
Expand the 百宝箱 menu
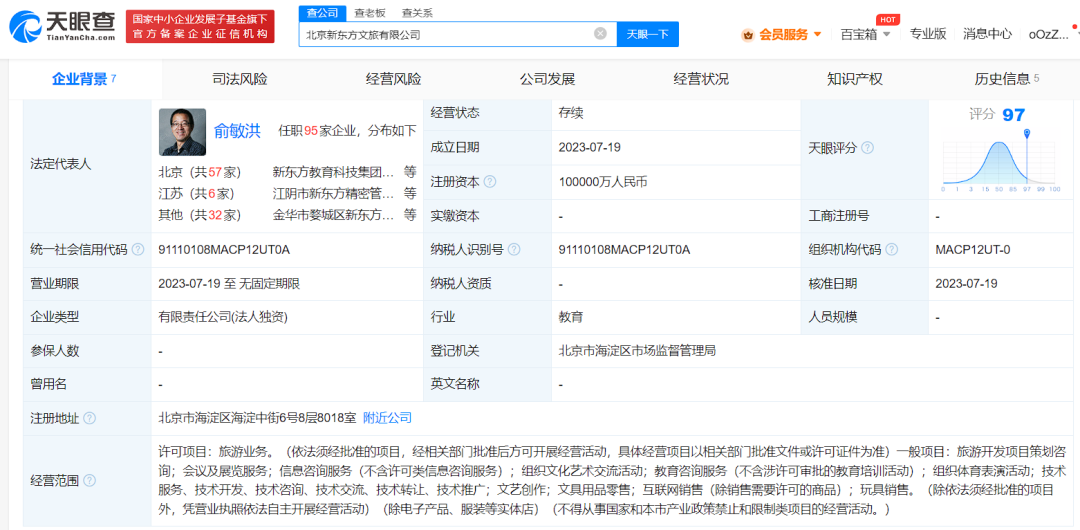coord(865,35)
